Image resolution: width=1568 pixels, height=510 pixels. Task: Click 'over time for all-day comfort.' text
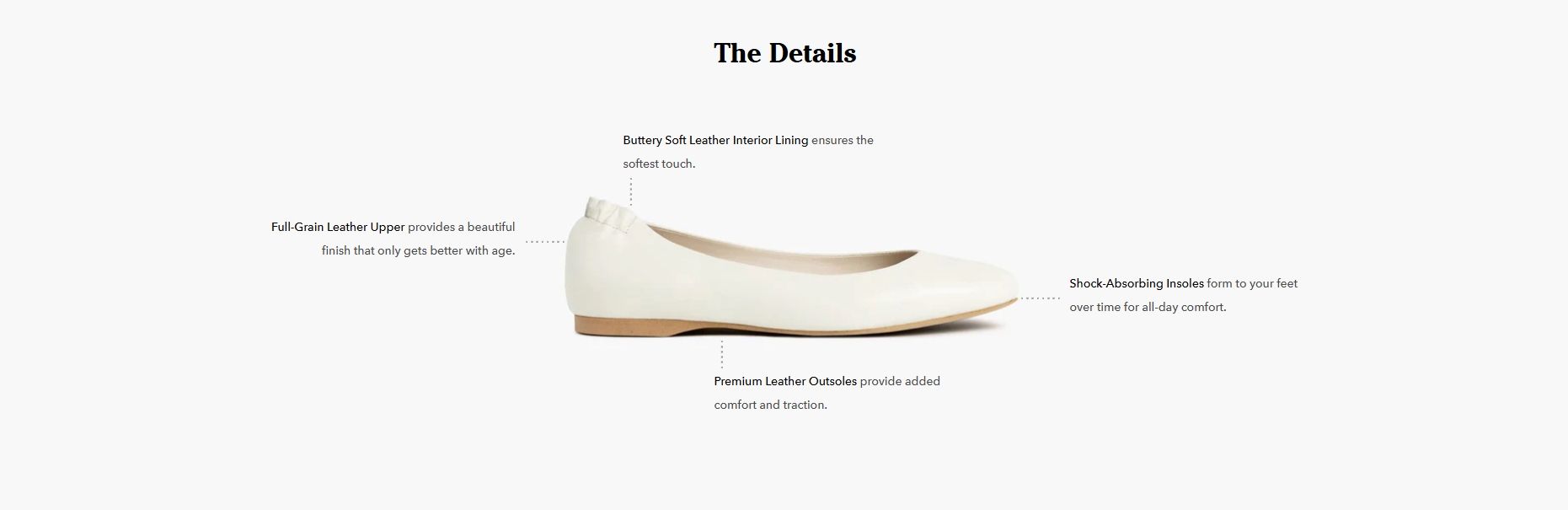pos(1148,307)
